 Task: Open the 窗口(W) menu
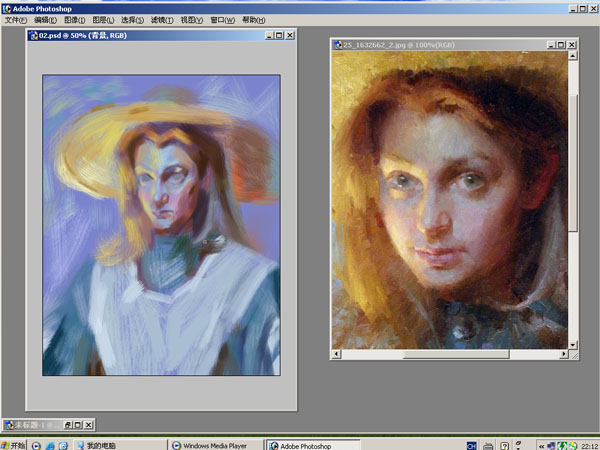tap(222, 20)
